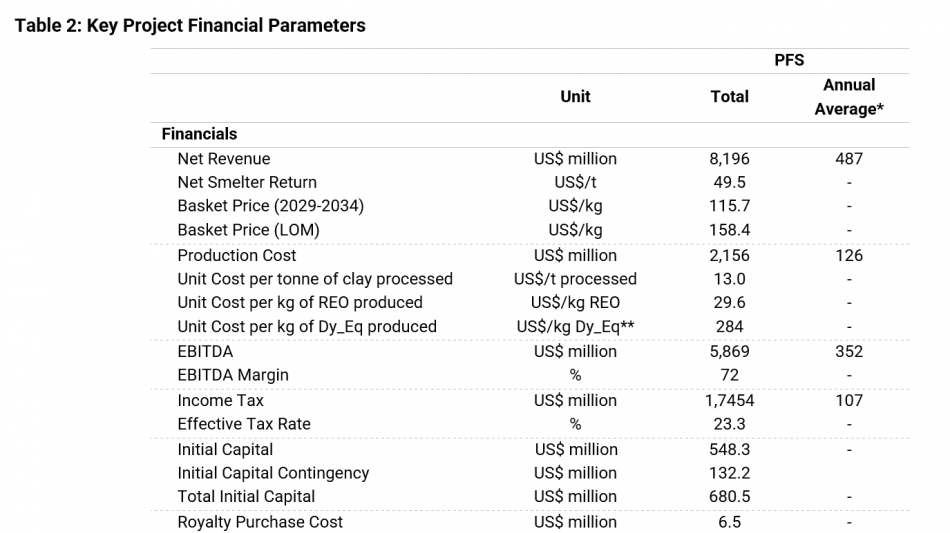Select the Income Tax total 1,7454
Viewport: 950px width, 533px height.
729,401
